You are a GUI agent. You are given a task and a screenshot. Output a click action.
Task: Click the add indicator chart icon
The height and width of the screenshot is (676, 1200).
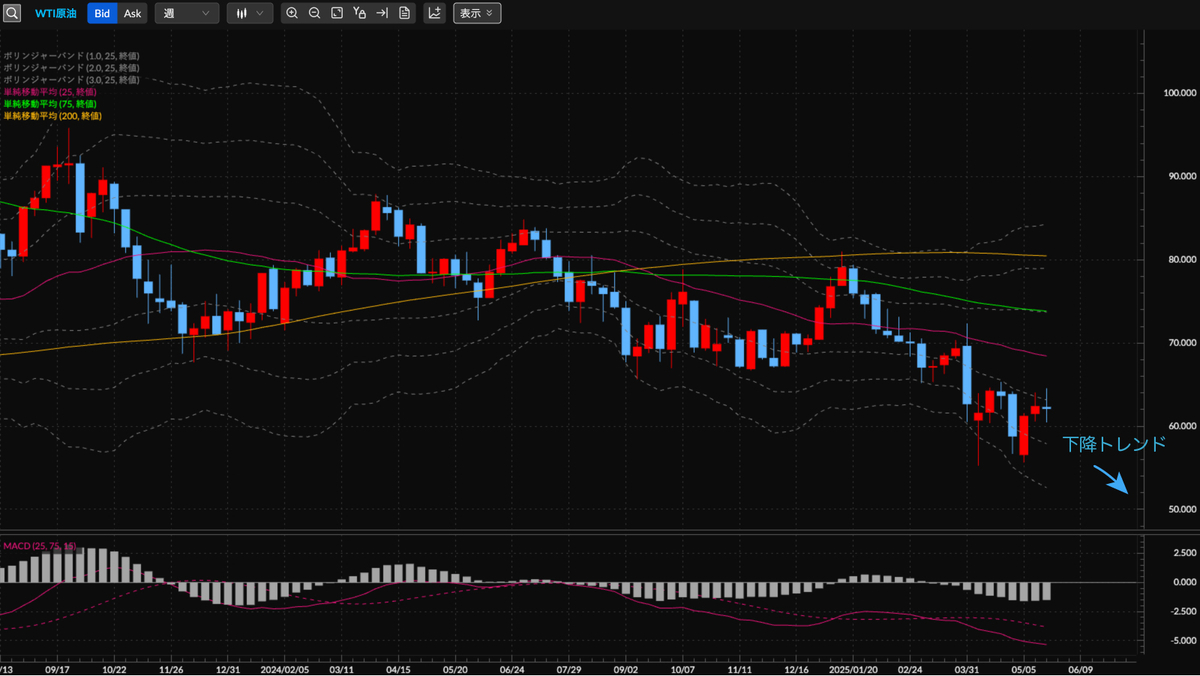click(435, 13)
